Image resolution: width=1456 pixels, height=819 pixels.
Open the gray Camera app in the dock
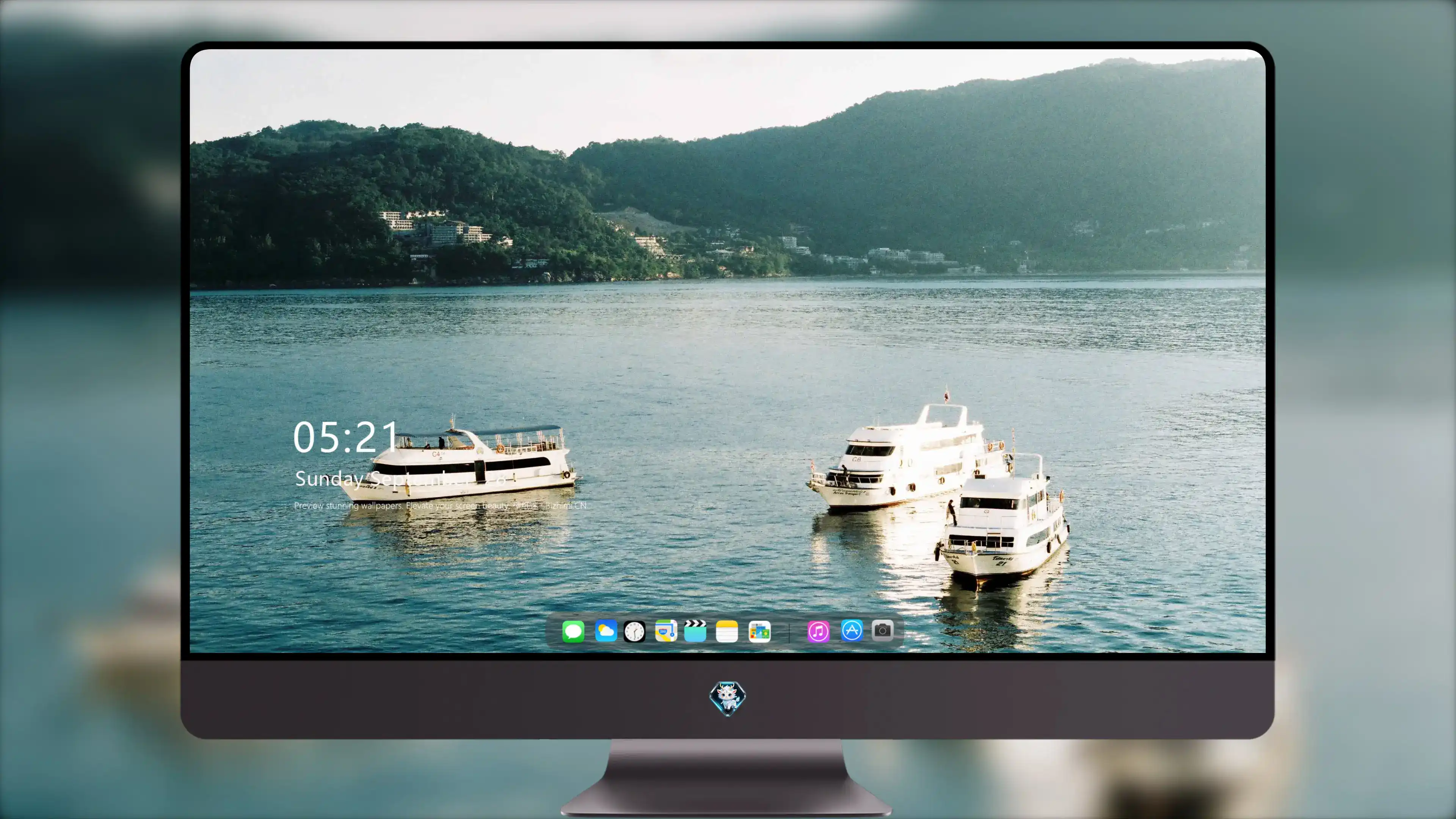tap(882, 630)
